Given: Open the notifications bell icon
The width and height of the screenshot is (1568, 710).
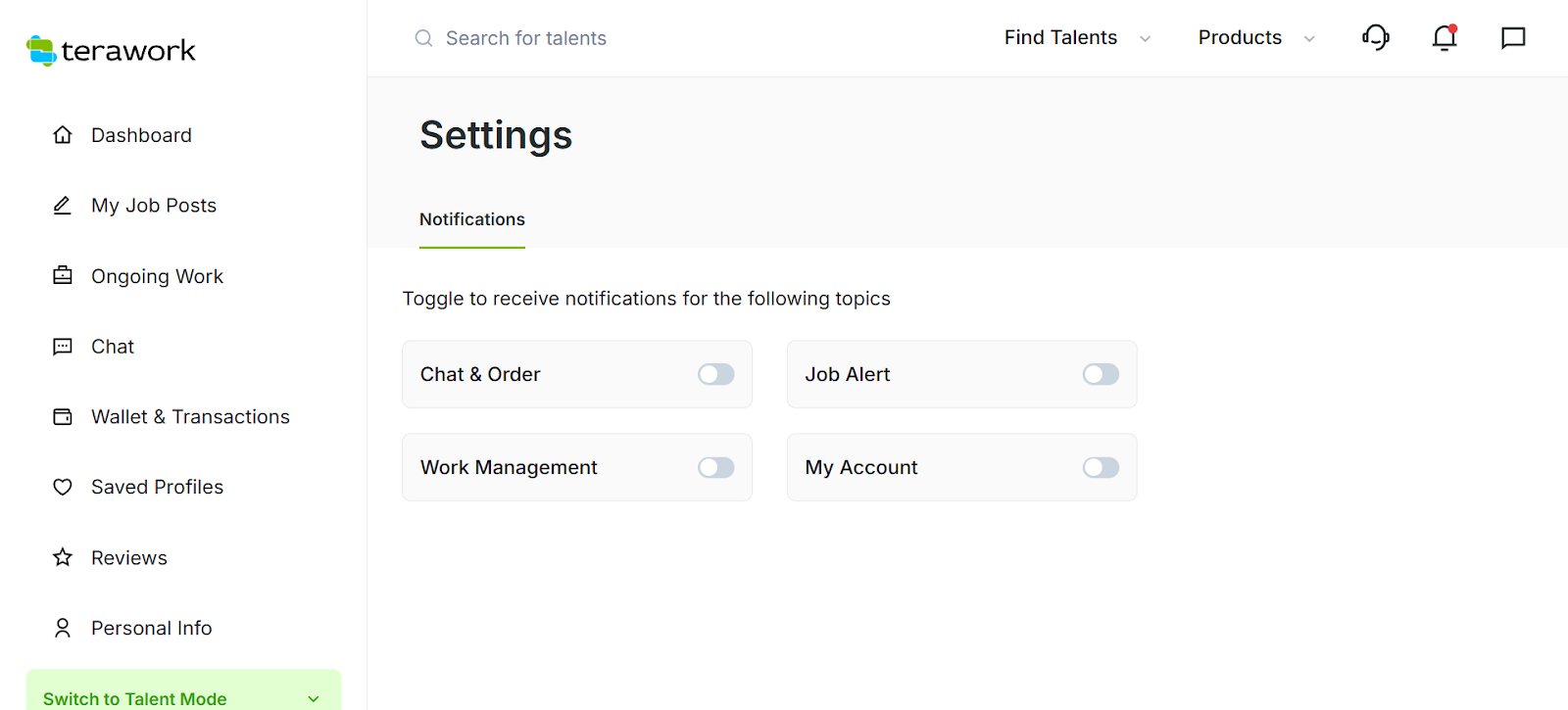Looking at the screenshot, I should click(x=1445, y=38).
